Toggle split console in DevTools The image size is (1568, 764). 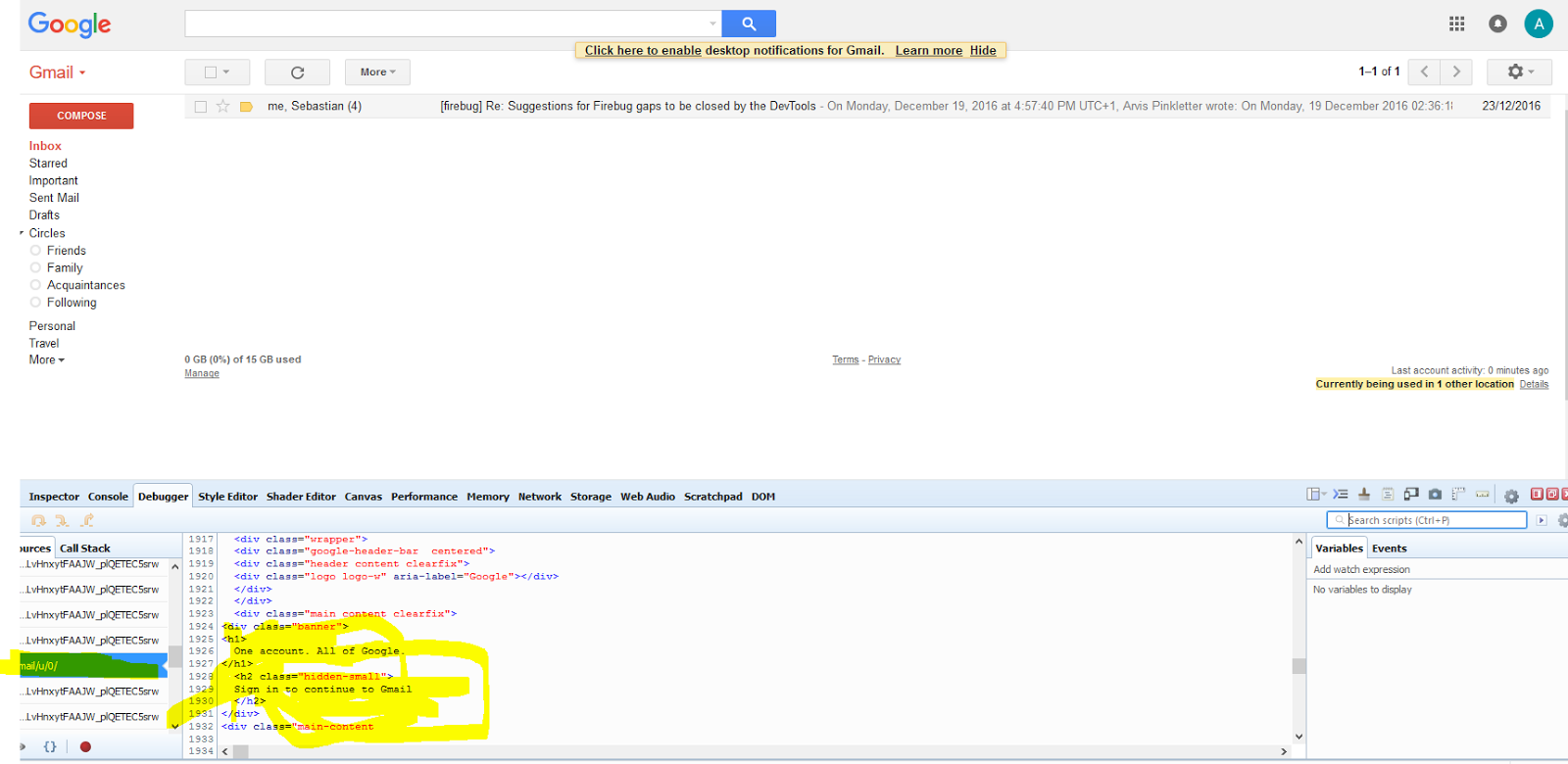coord(1341,494)
